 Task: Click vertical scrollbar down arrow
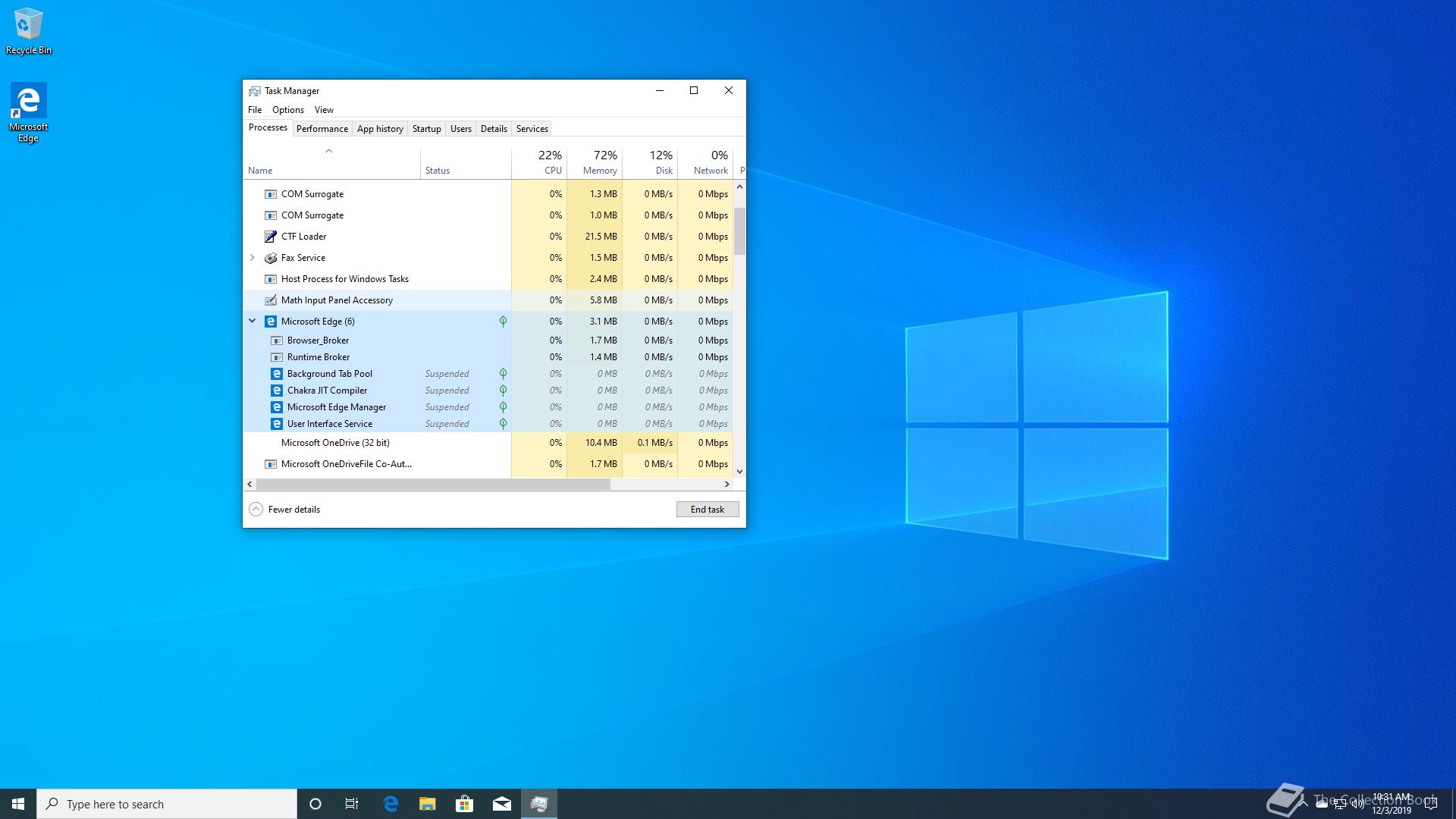[739, 472]
